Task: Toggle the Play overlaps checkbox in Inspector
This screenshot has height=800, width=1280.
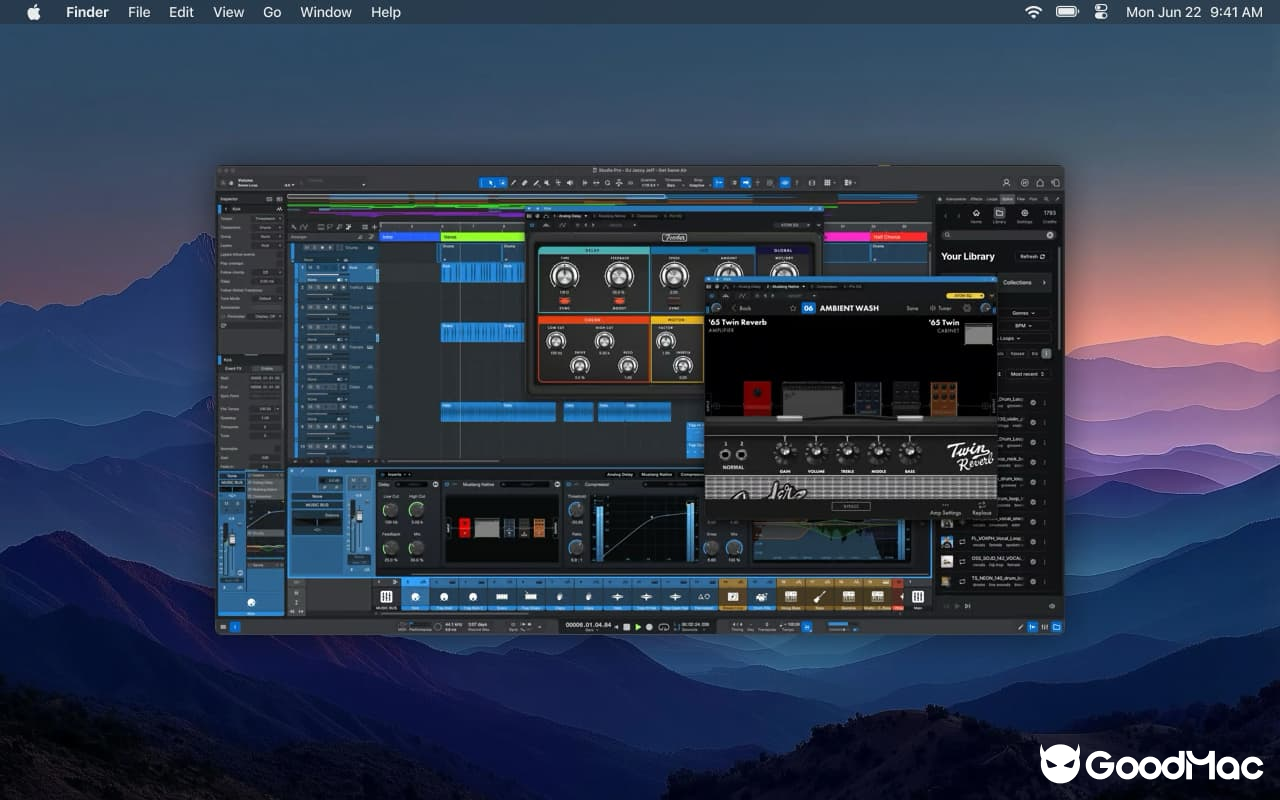Action: pyautogui.click(x=280, y=263)
